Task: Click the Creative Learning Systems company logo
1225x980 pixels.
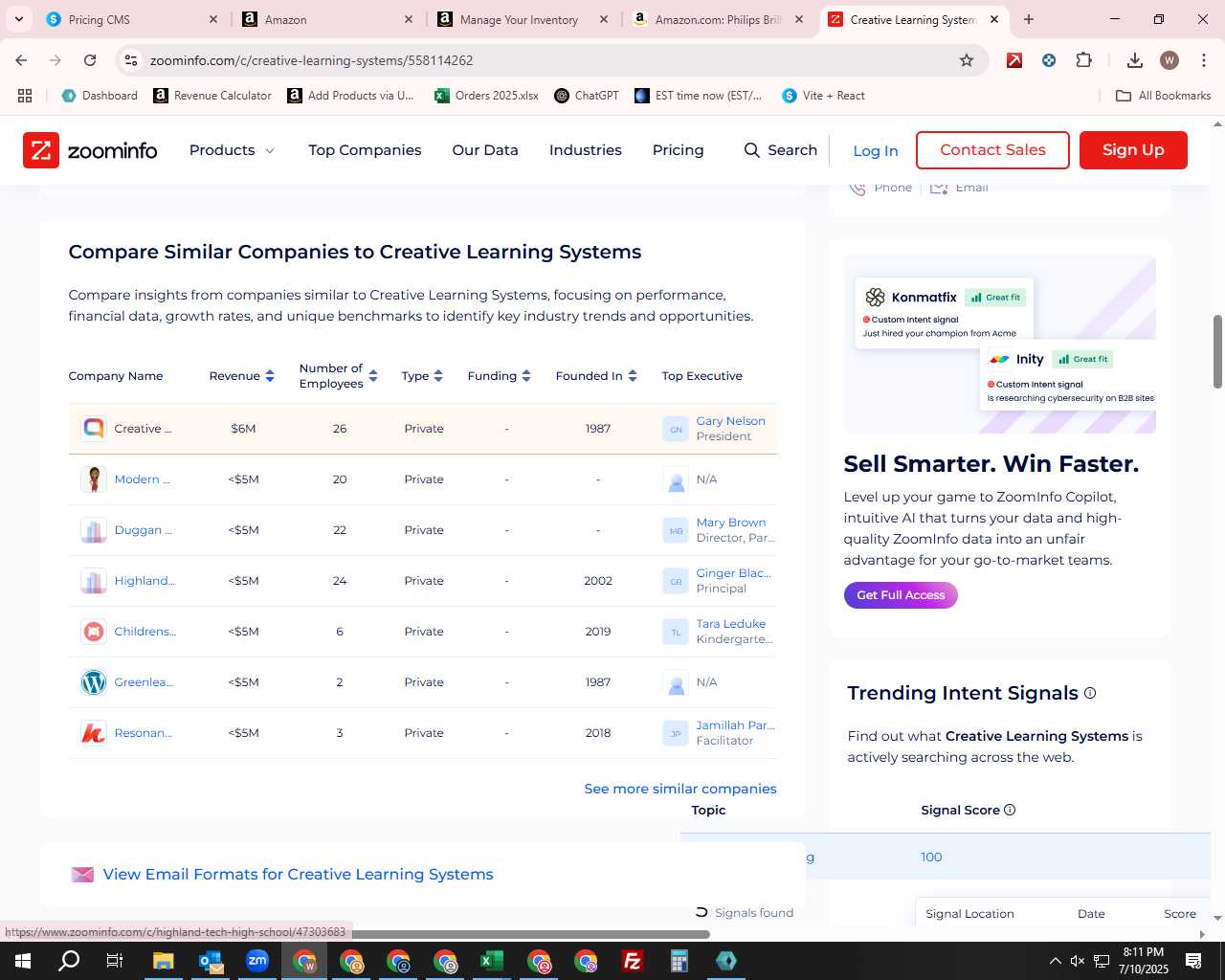Action: point(94,428)
